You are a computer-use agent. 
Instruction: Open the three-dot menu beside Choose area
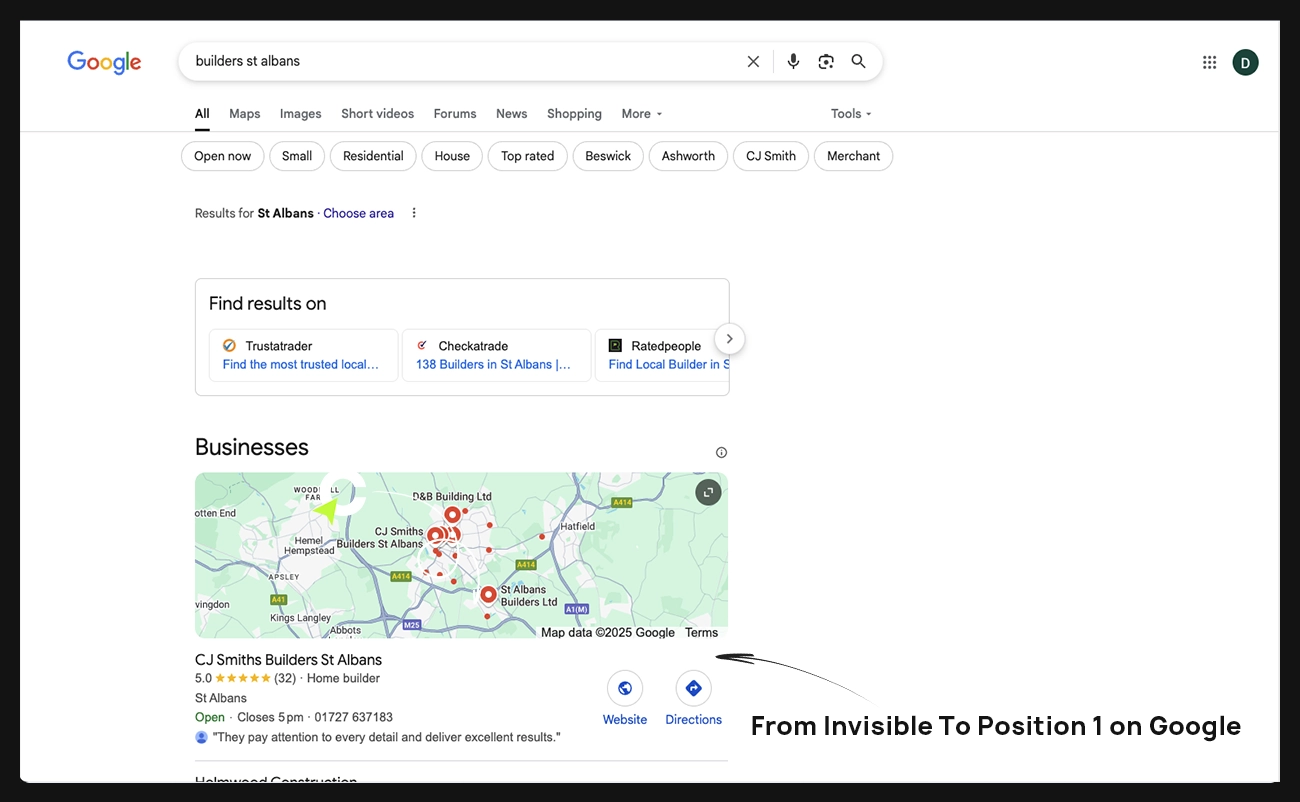click(x=414, y=213)
